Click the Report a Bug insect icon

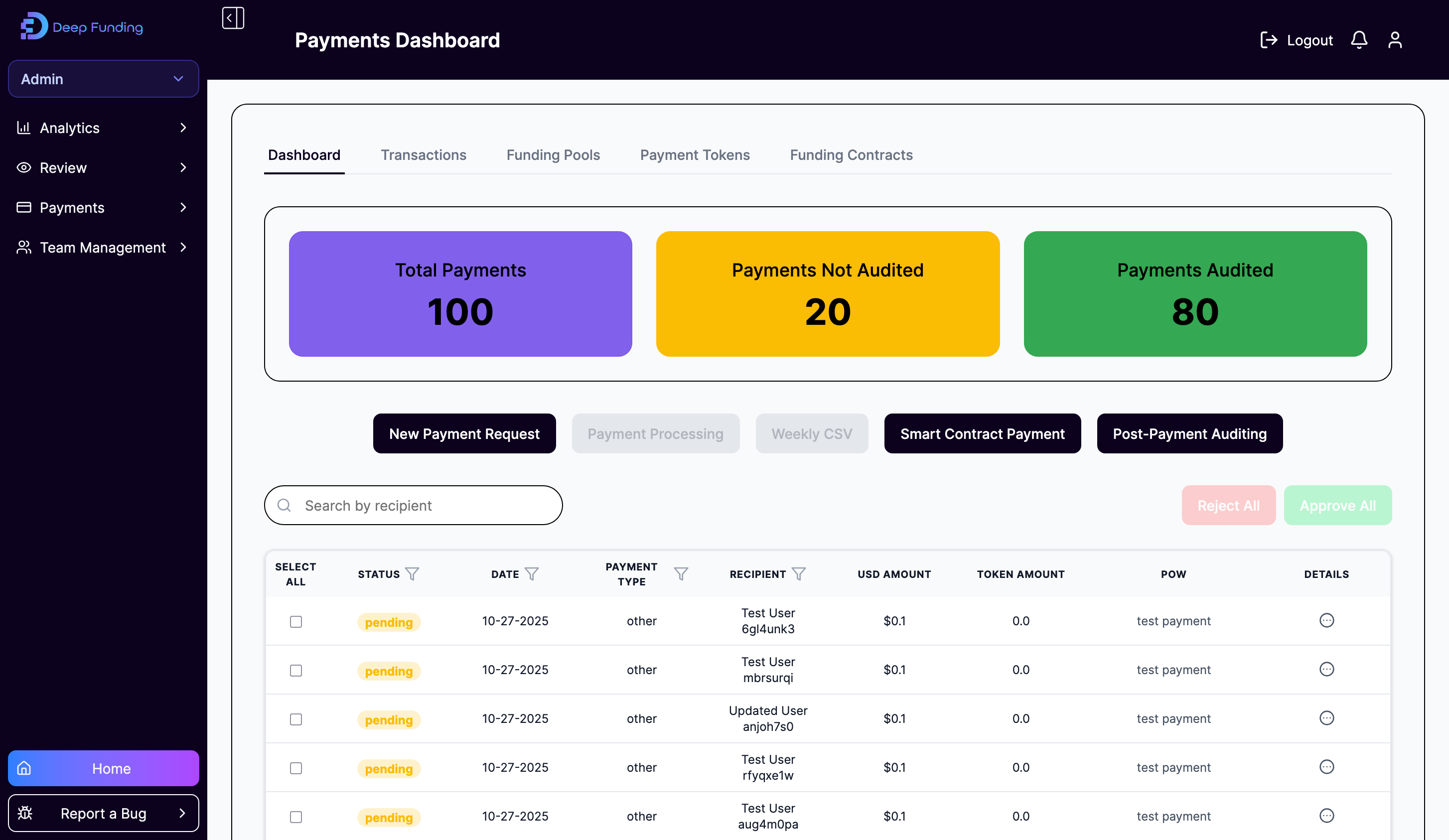(25, 813)
